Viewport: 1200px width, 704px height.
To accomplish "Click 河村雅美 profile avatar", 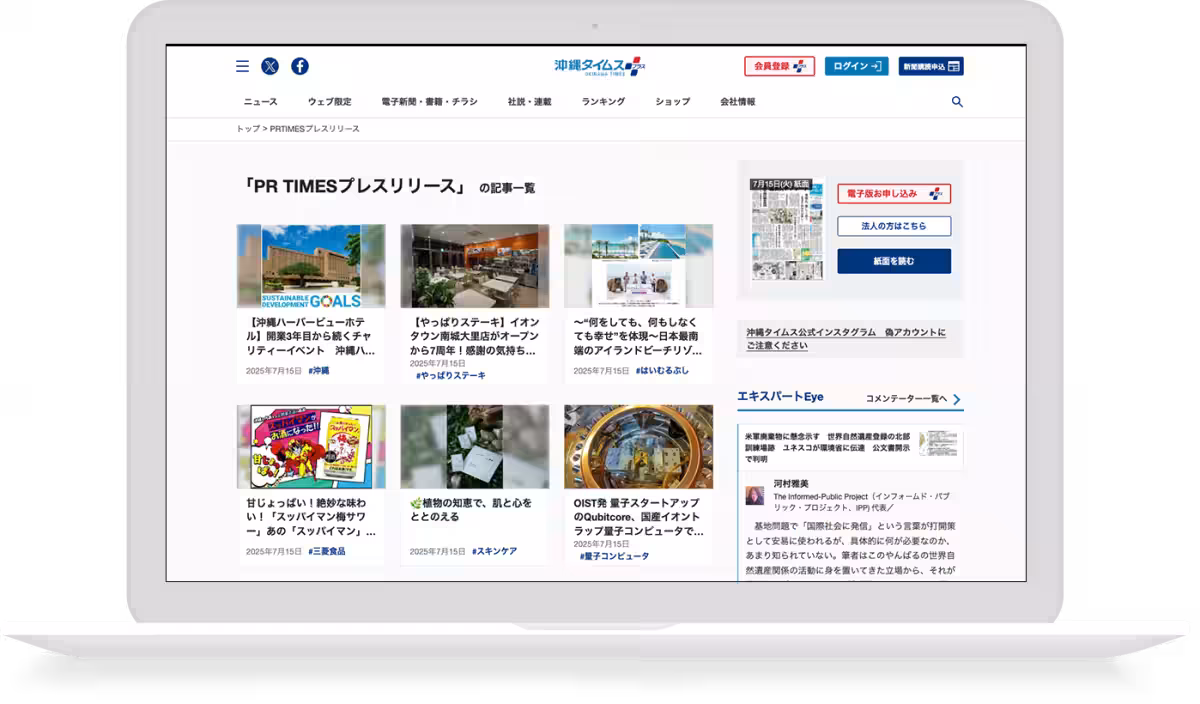I will (755, 495).
